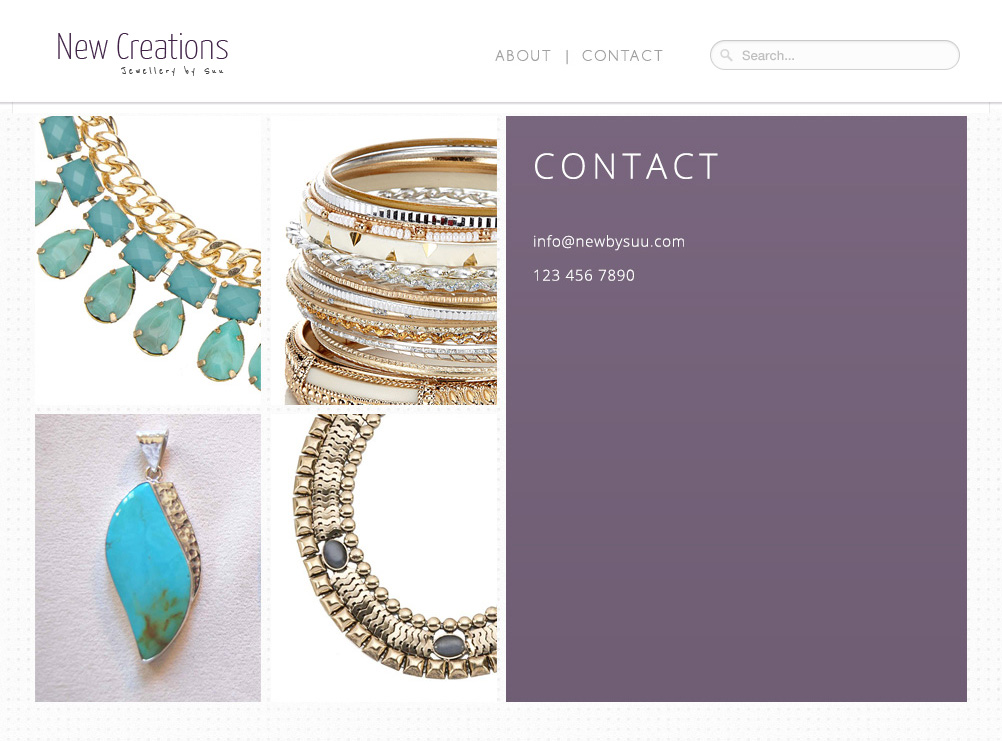Open the CONTACT page from navigation

(622, 56)
